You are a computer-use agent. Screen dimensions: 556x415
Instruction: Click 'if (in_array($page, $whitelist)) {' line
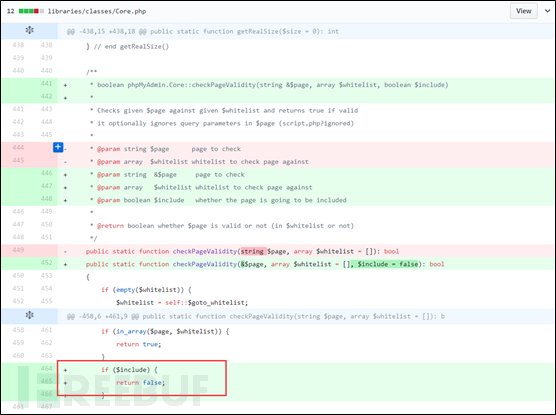(165, 331)
